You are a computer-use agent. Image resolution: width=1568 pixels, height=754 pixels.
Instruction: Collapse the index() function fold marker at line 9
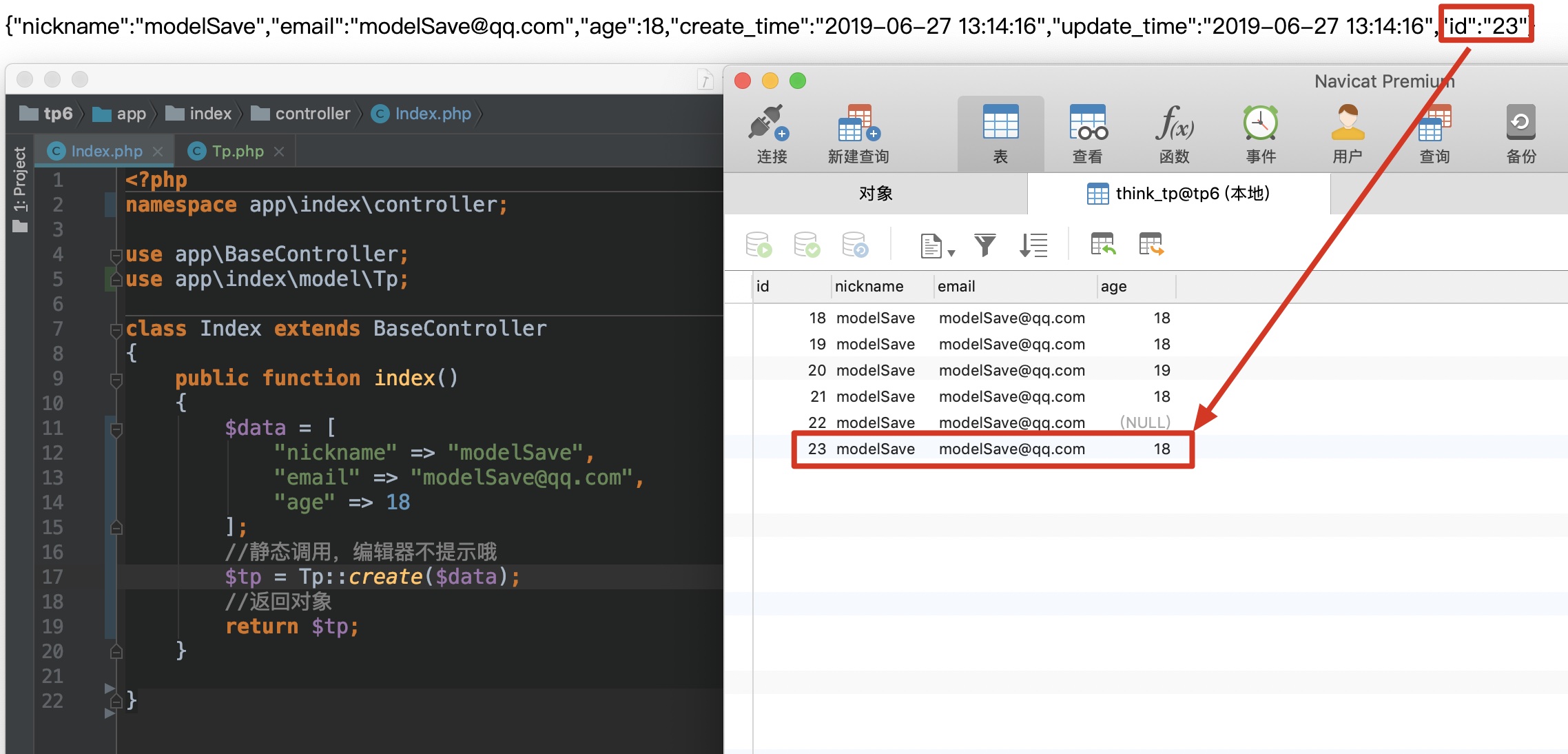[x=116, y=380]
